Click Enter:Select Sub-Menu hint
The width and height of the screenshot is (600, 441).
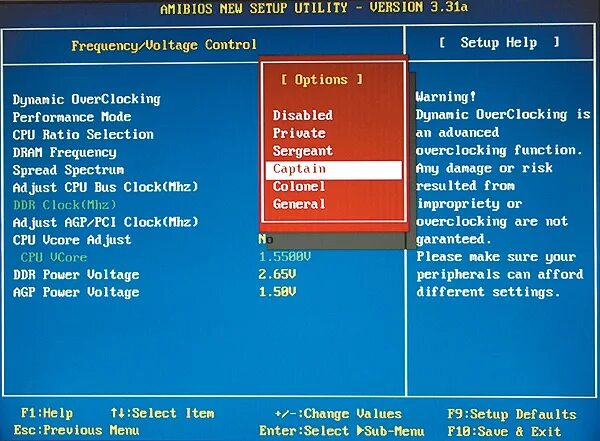pos(341,431)
